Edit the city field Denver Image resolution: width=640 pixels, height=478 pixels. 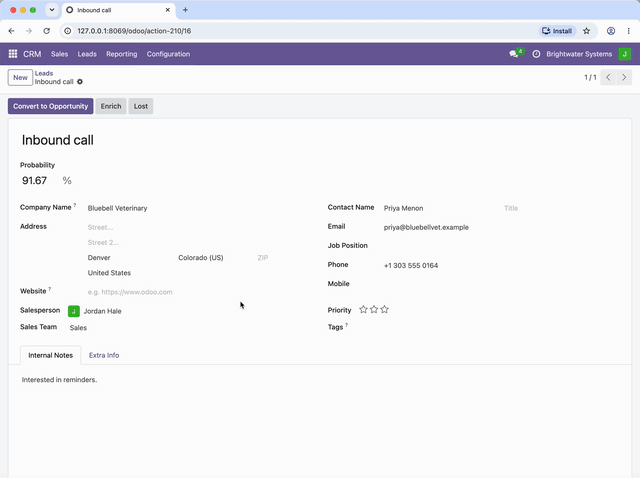(x=131, y=258)
